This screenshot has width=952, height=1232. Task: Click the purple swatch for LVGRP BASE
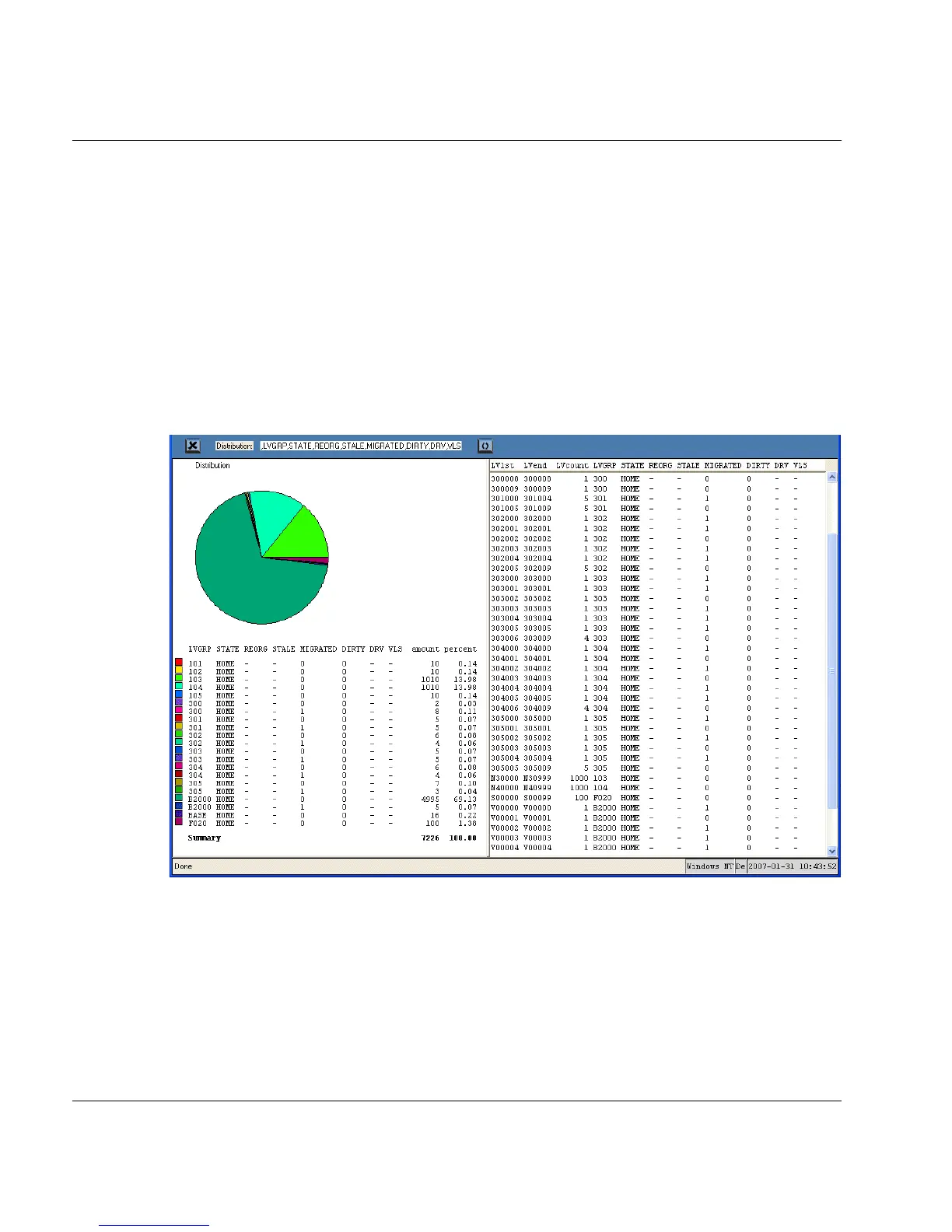coord(179,815)
